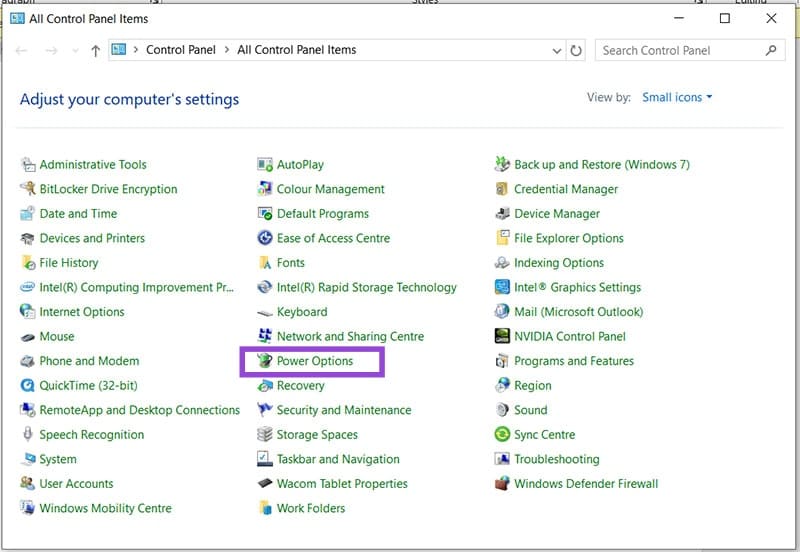Click the Sync Centre icon
Viewport: 800px width, 552px height.
[503, 435]
